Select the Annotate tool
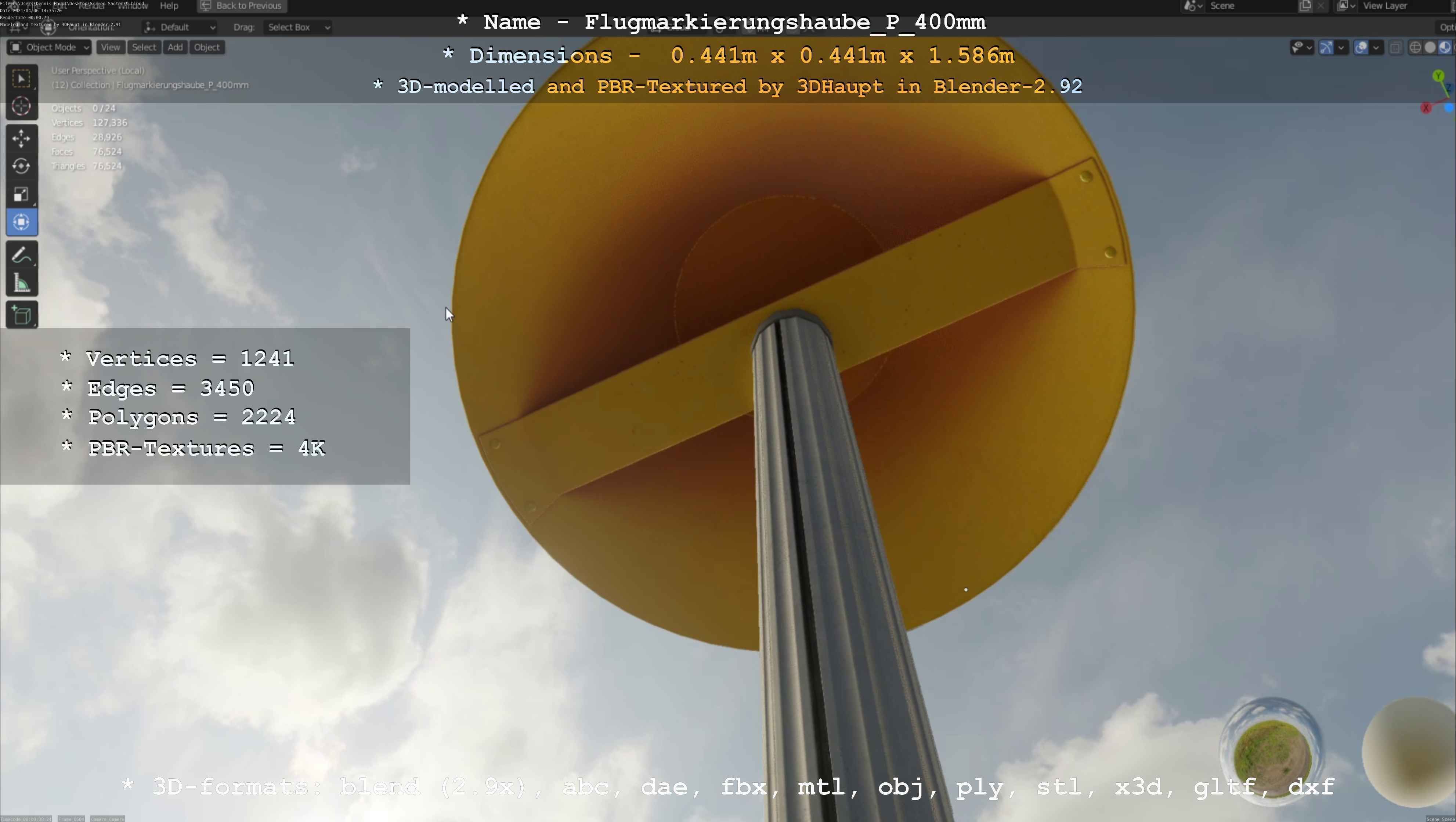 21,256
